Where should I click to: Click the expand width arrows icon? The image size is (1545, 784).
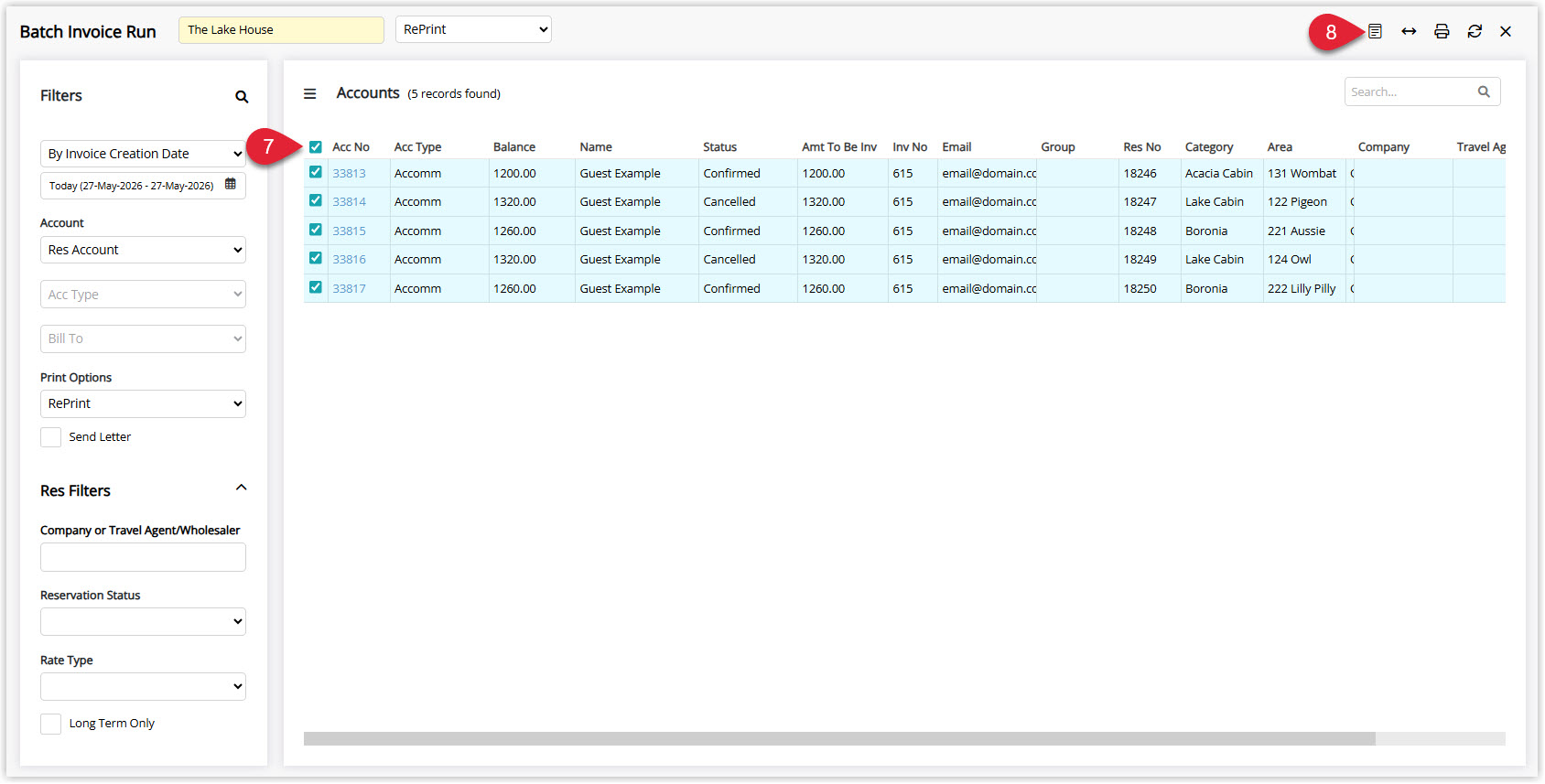coord(1409,31)
